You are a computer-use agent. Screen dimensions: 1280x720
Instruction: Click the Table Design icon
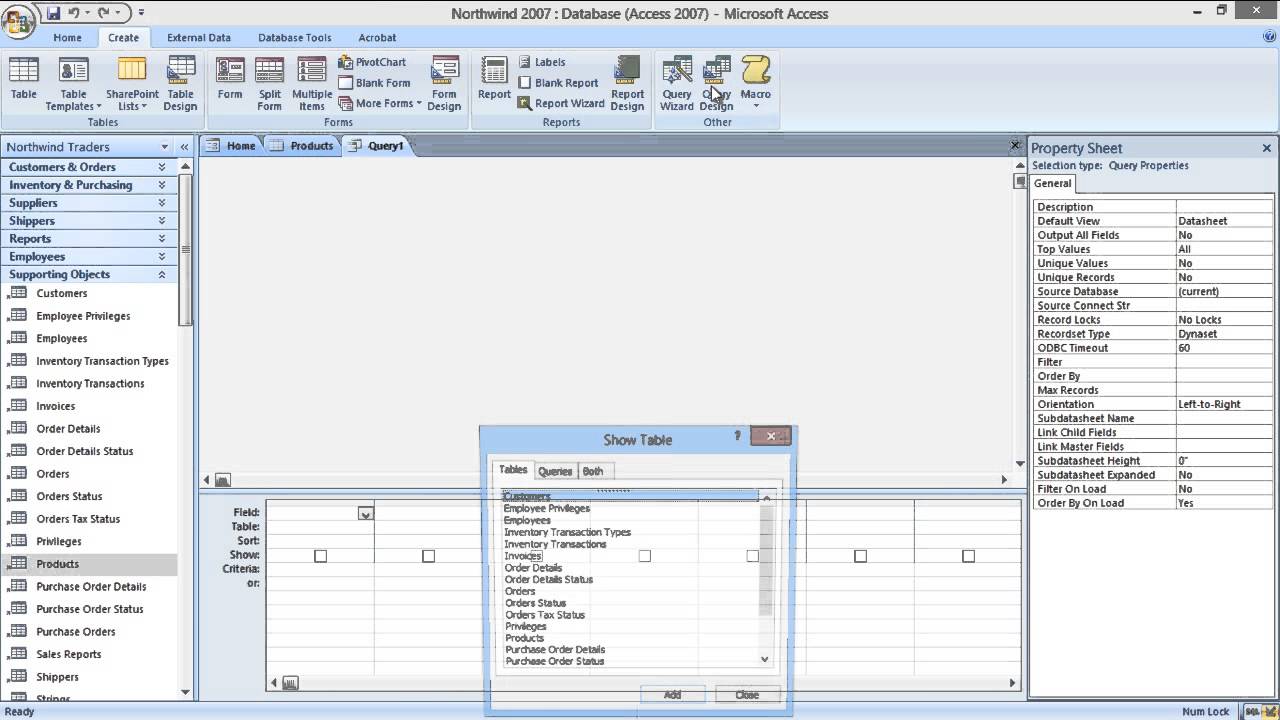181,82
